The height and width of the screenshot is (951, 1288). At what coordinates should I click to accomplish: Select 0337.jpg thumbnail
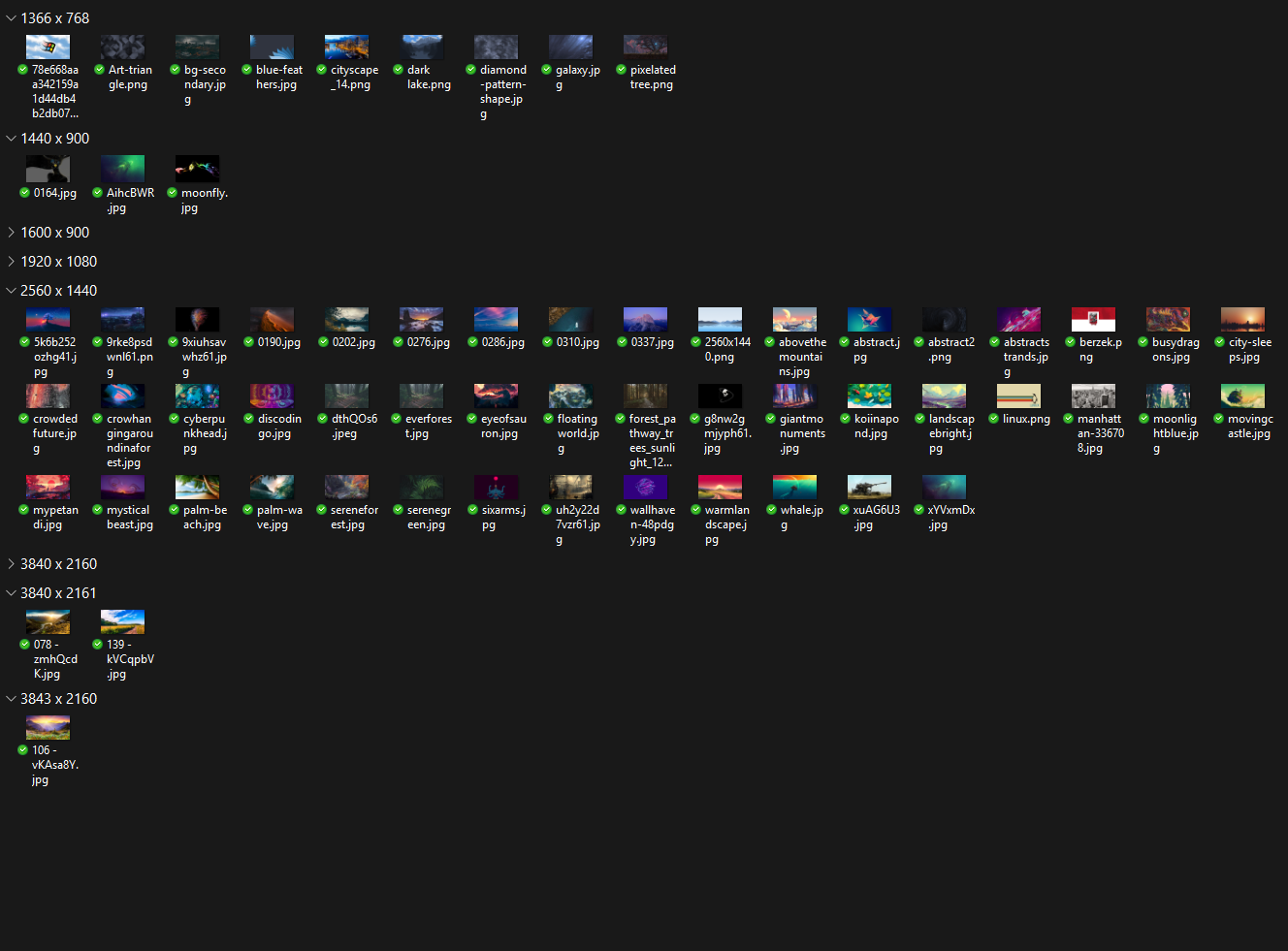(x=645, y=319)
